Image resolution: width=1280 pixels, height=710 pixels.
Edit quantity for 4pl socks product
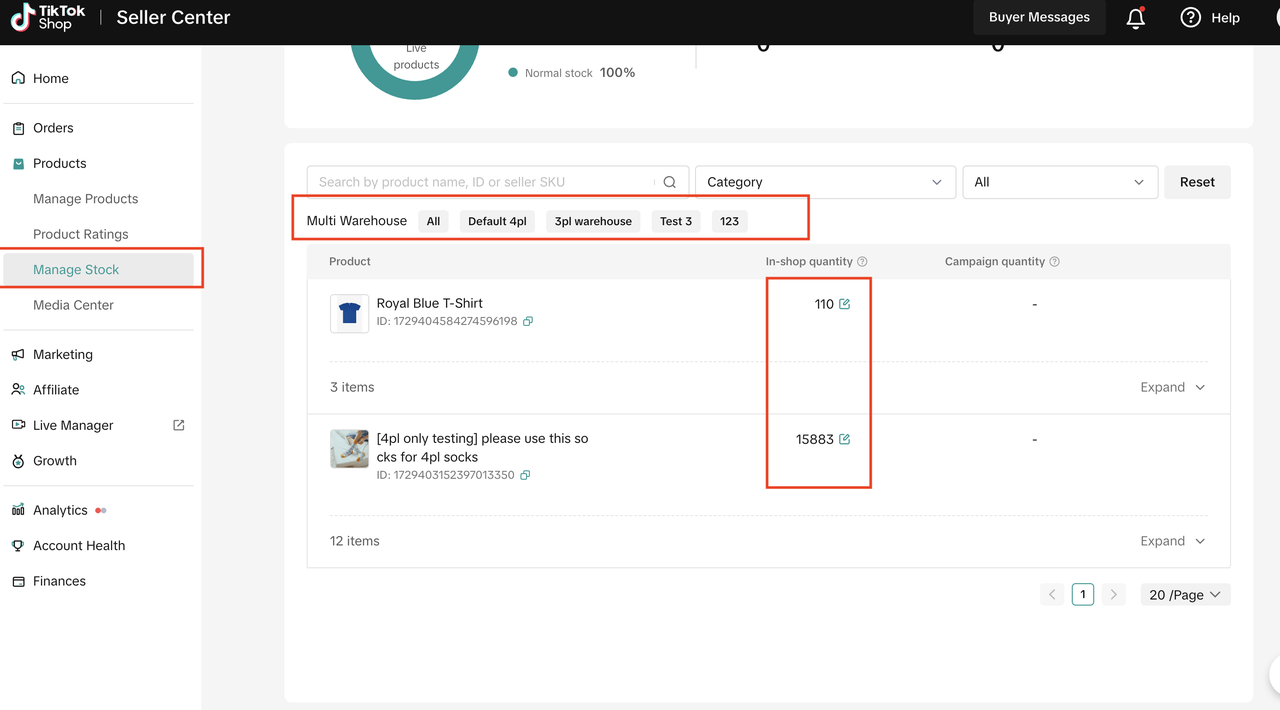[845, 439]
